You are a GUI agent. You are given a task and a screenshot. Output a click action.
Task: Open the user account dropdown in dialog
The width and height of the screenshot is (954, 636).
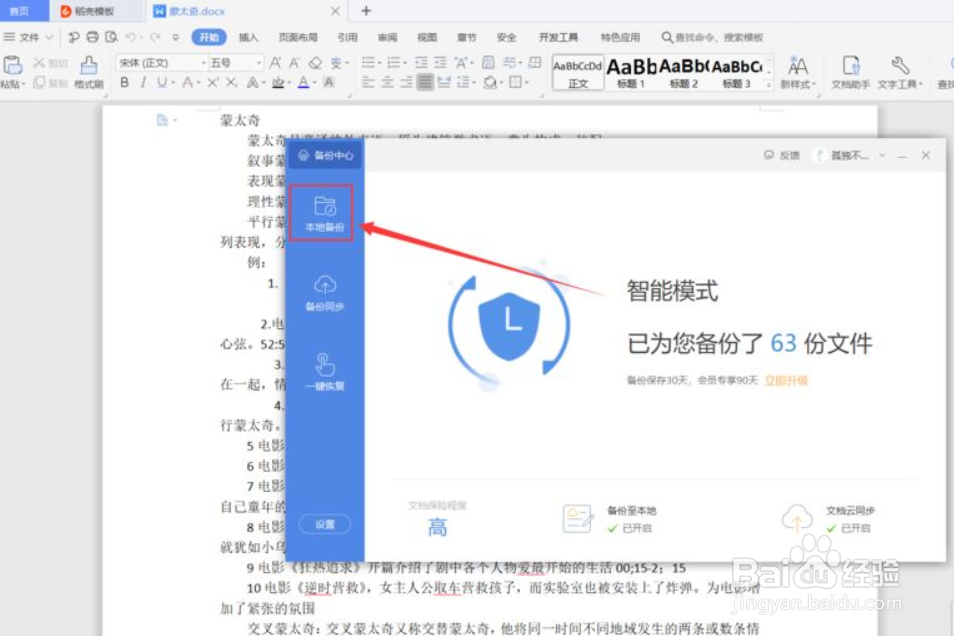882,155
